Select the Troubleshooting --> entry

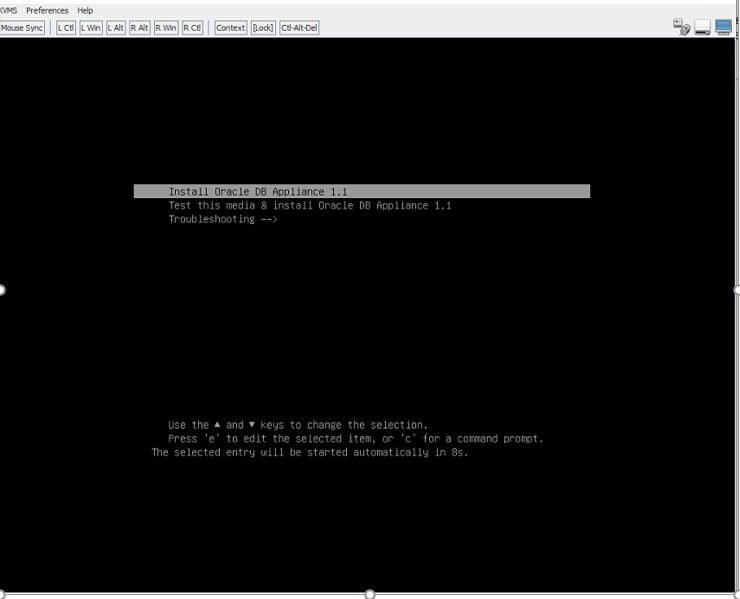[x=223, y=219]
